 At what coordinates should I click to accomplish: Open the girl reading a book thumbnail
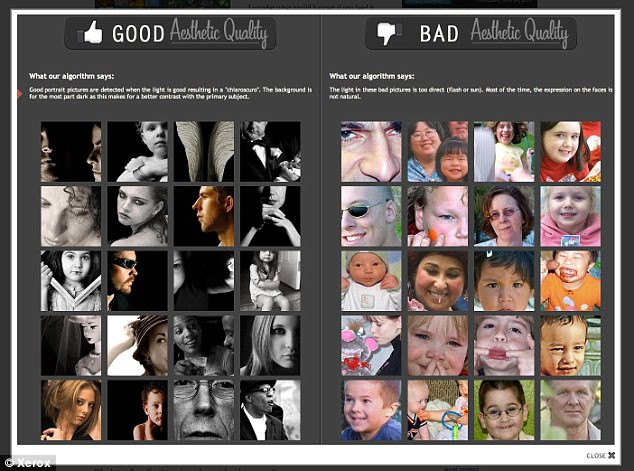pos(70,280)
